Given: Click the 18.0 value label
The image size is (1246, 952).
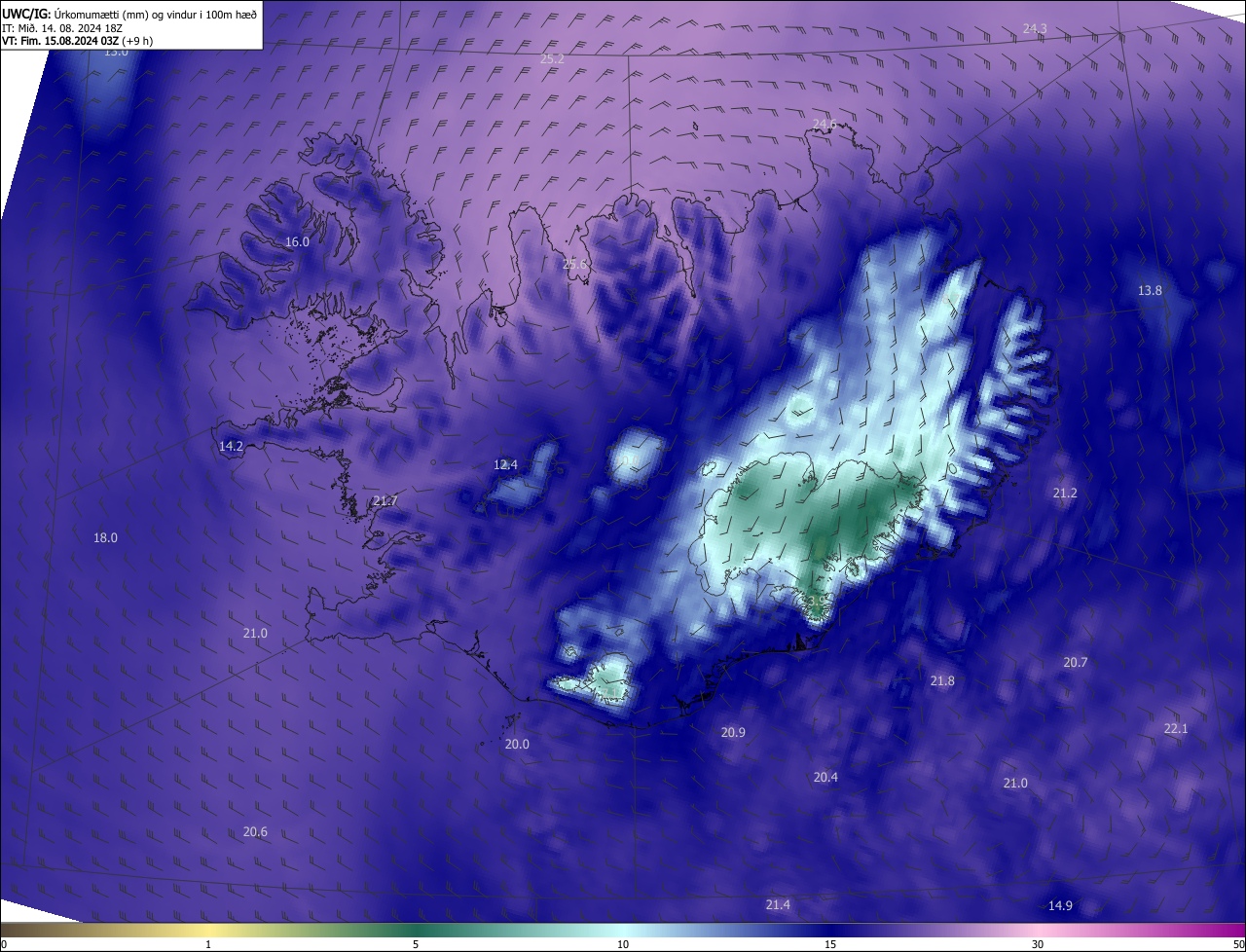Looking at the screenshot, I should pyautogui.click(x=105, y=538).
